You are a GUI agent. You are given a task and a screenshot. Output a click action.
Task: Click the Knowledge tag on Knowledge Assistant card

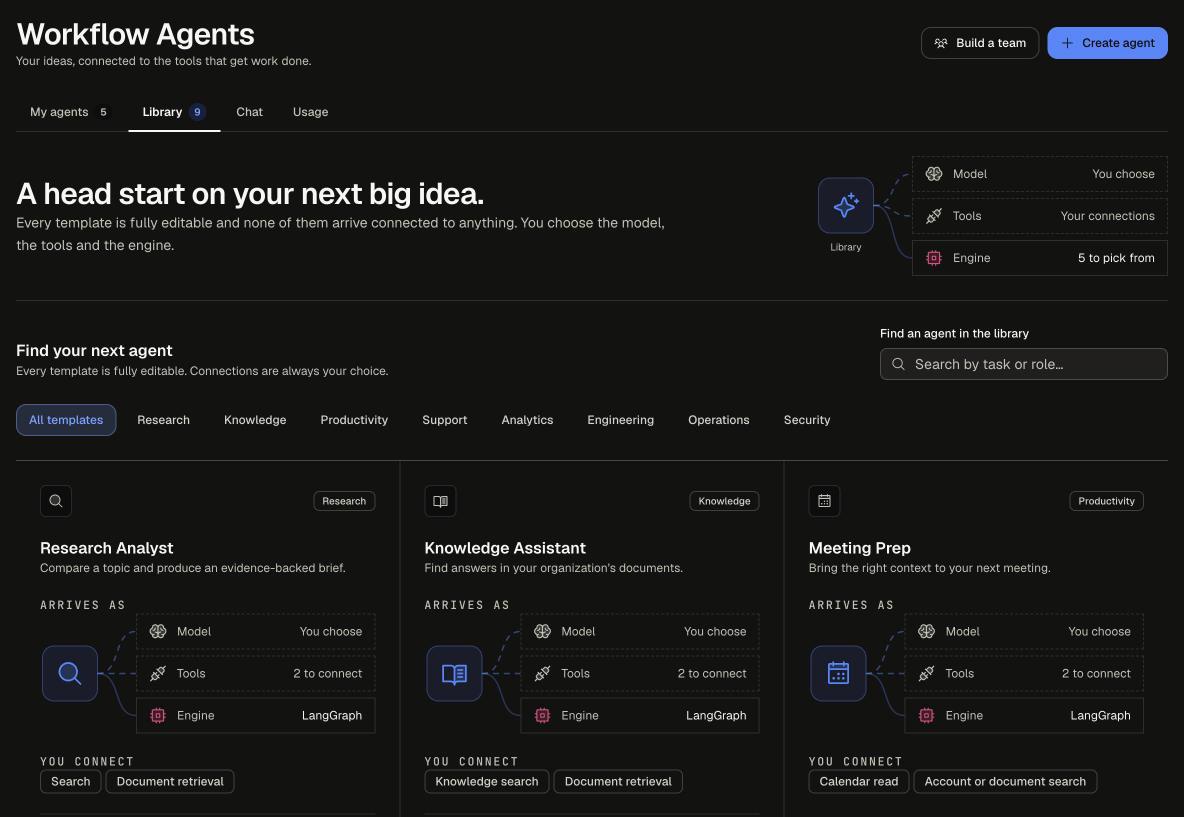pos(724,501)
